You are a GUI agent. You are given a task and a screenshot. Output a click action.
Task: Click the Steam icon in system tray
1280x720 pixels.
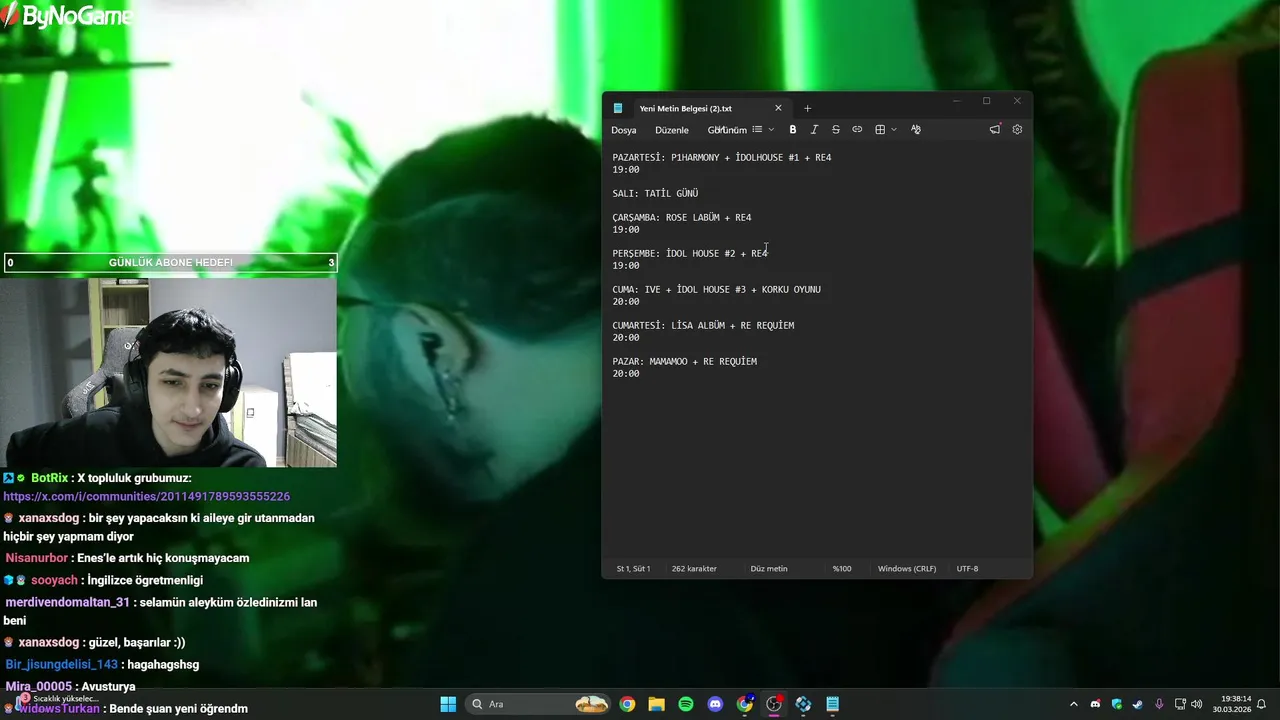(x=1138, y=704)
